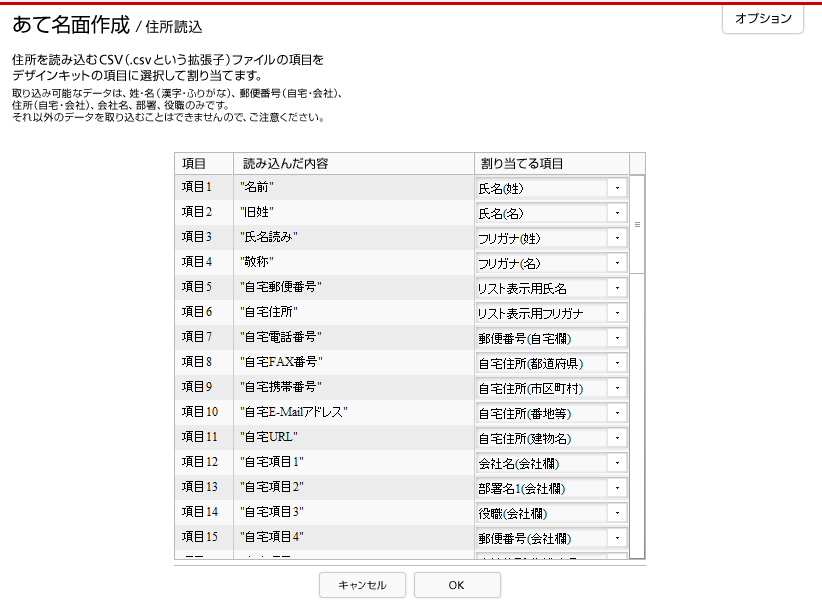Select the "自宅URL" cell
The width and height of the screenshot is (822, 614).
pos(354,437)
